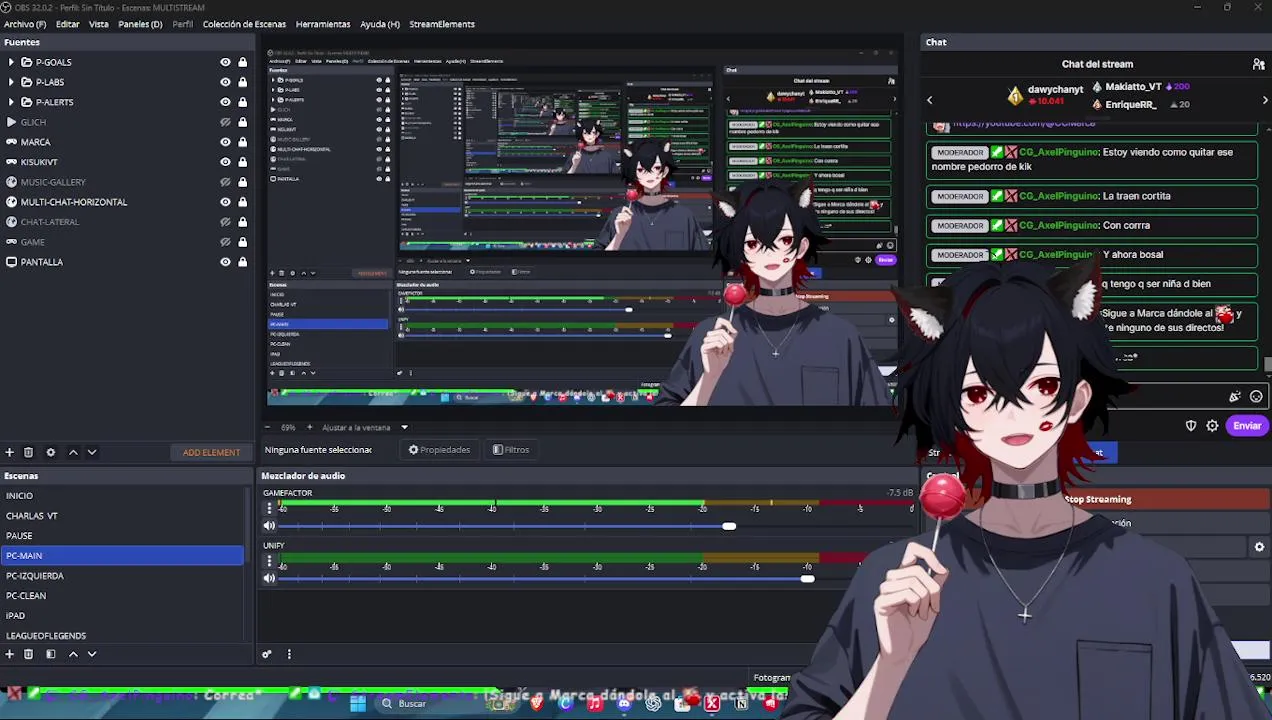1272x720 pixels.
Task: Open chat shield moderation icon
Action: (1191, 426)
